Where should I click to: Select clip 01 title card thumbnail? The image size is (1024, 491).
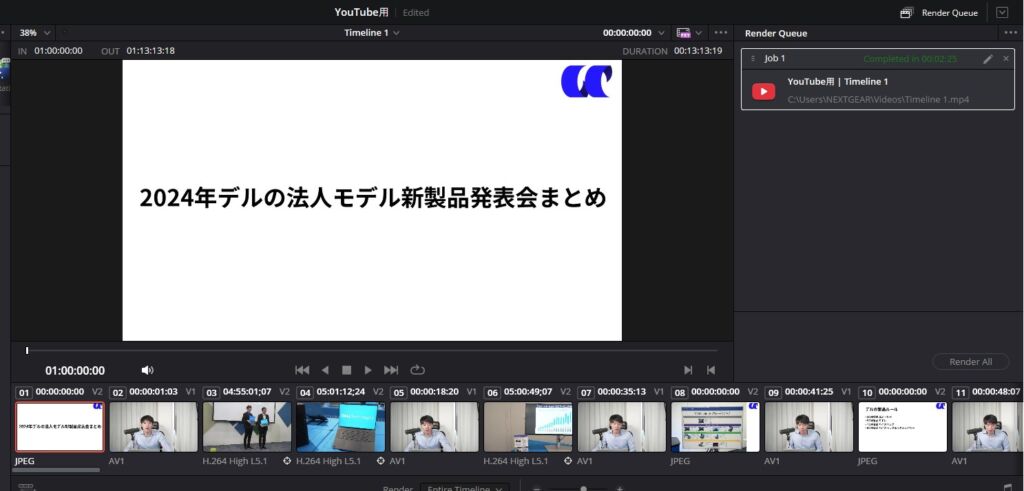tap(59, 427)
